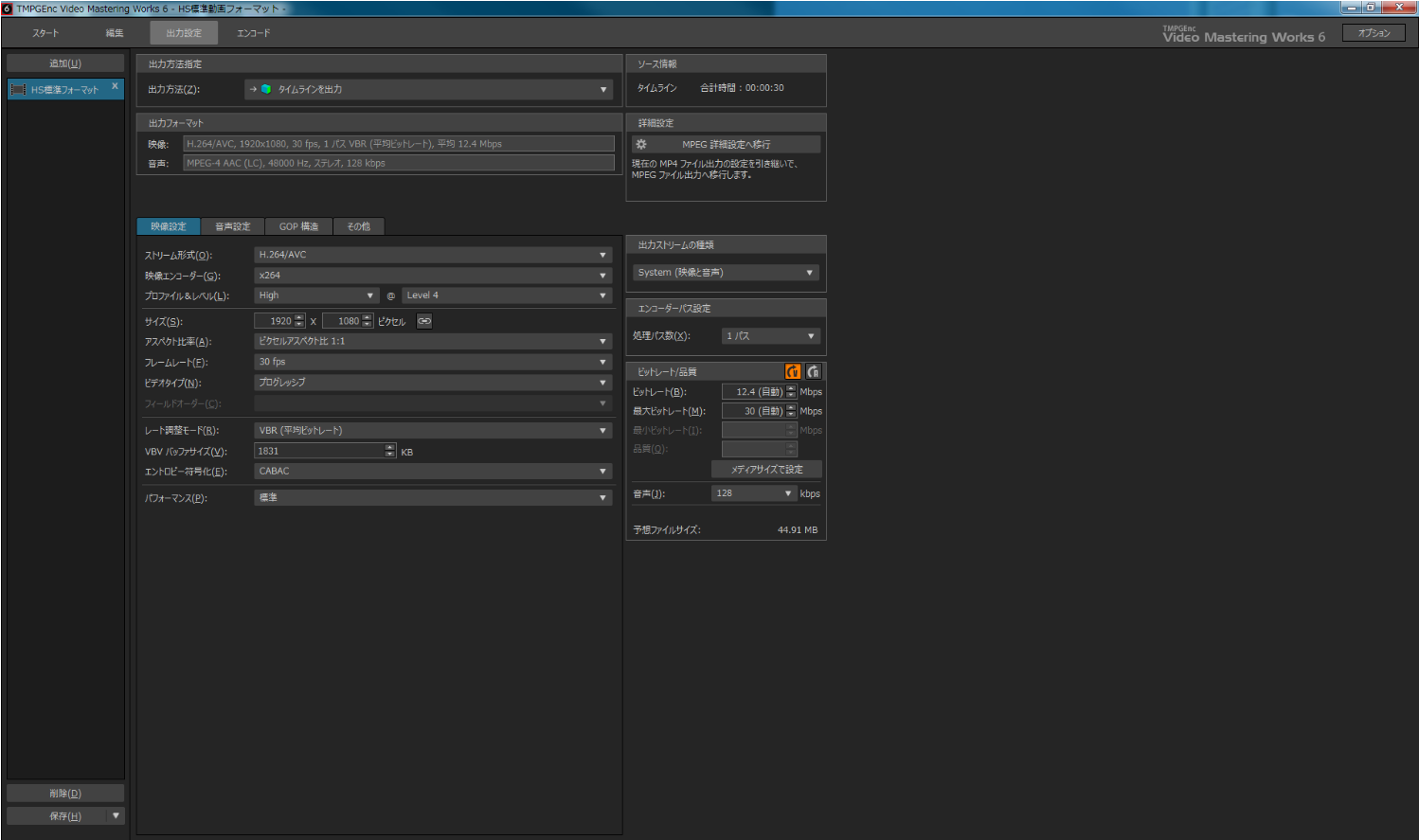Screen dimensions: 1419x840
Task: Open the 処理パス数 1 パス dropdown
Action: (770, 336)
